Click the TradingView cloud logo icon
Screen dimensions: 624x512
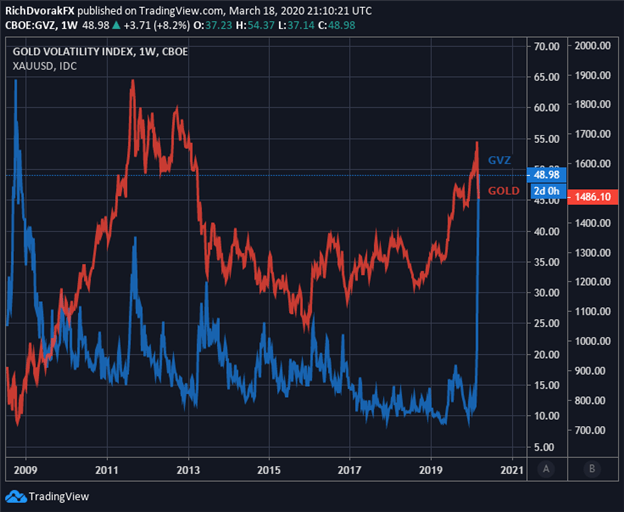tap(16, 496)
